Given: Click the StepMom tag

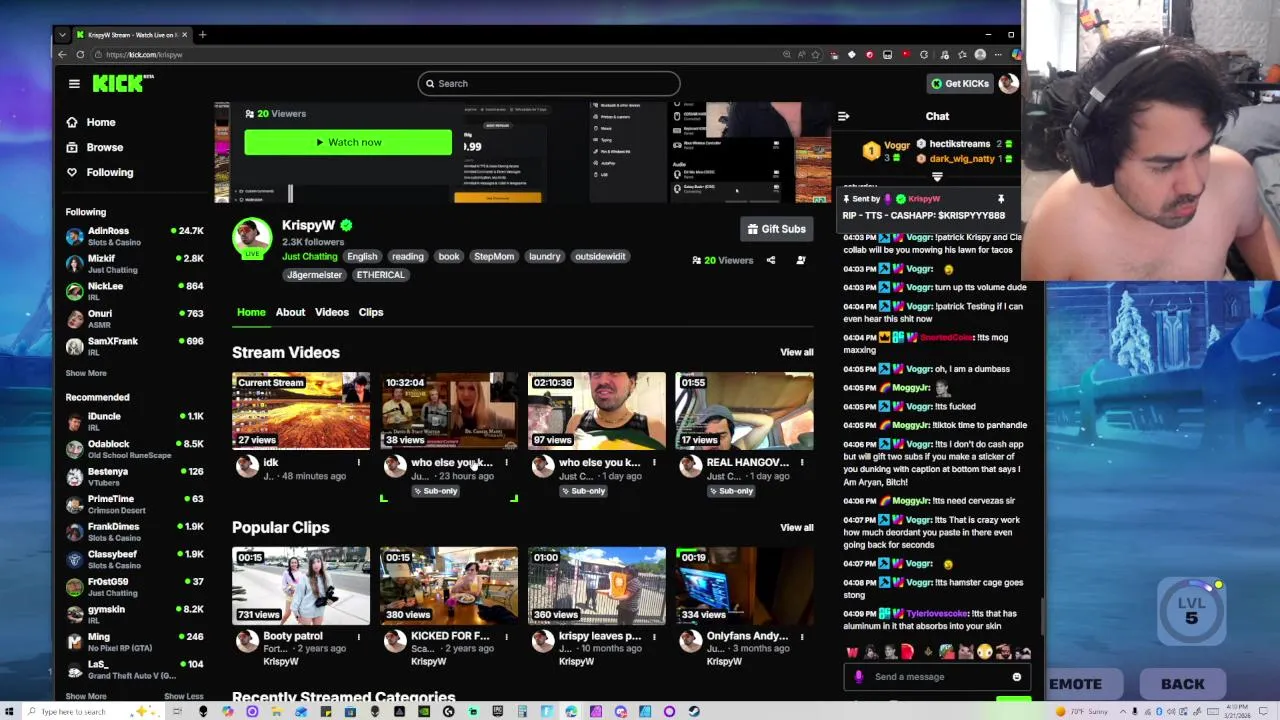Looking at the screenshot, I should click(494, 256).
